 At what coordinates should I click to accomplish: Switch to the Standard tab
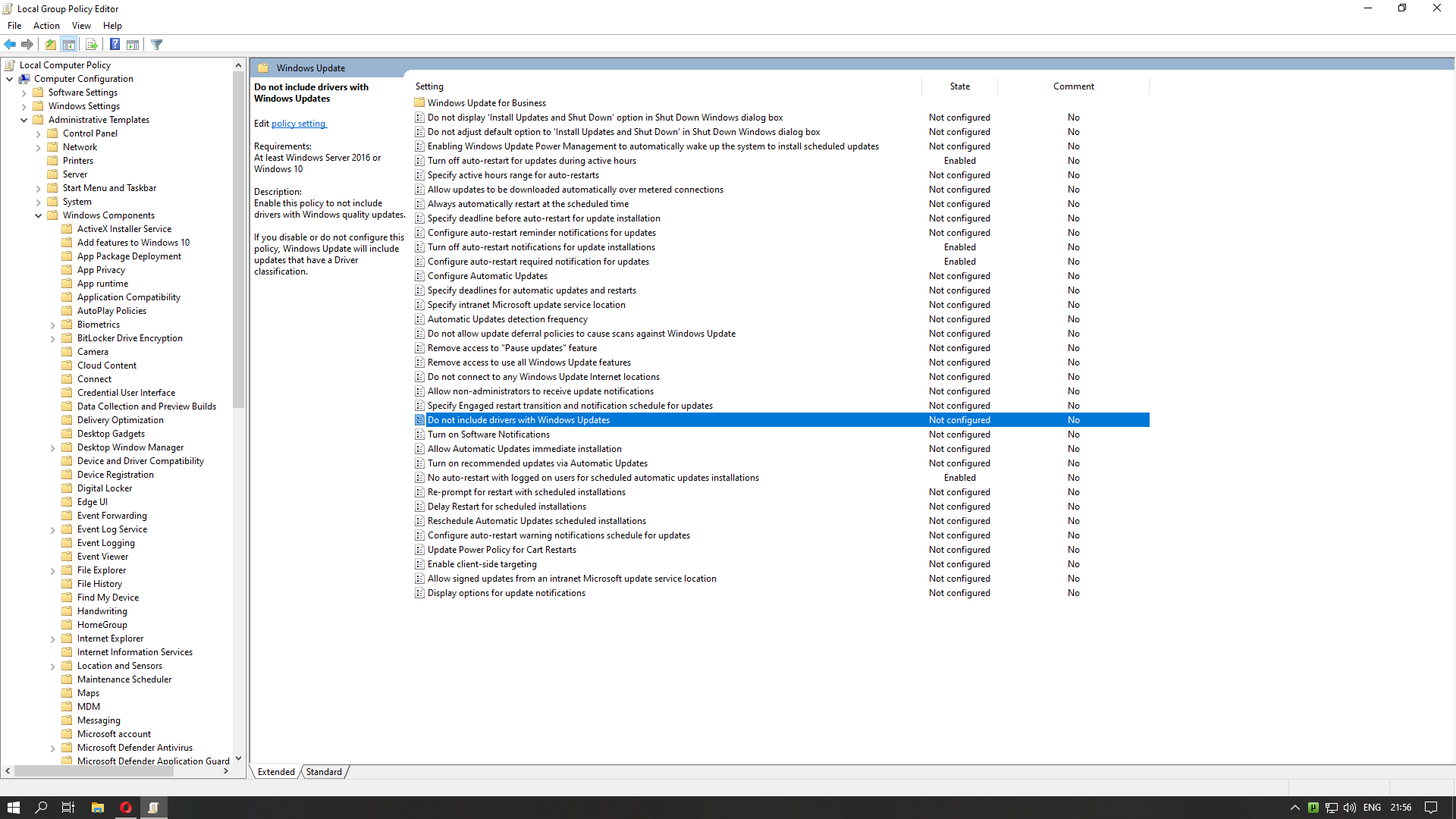[x=324, y=771]
